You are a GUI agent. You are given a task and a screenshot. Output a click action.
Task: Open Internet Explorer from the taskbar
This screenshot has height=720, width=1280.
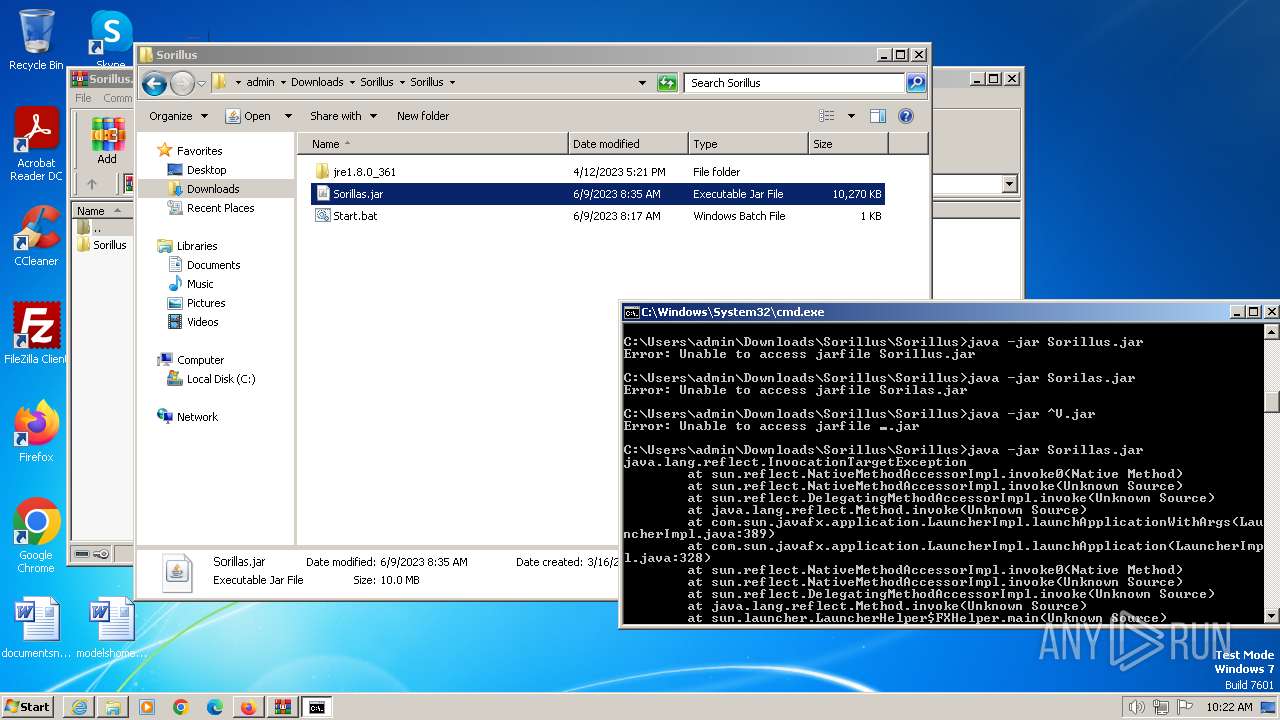coord(79,707)
